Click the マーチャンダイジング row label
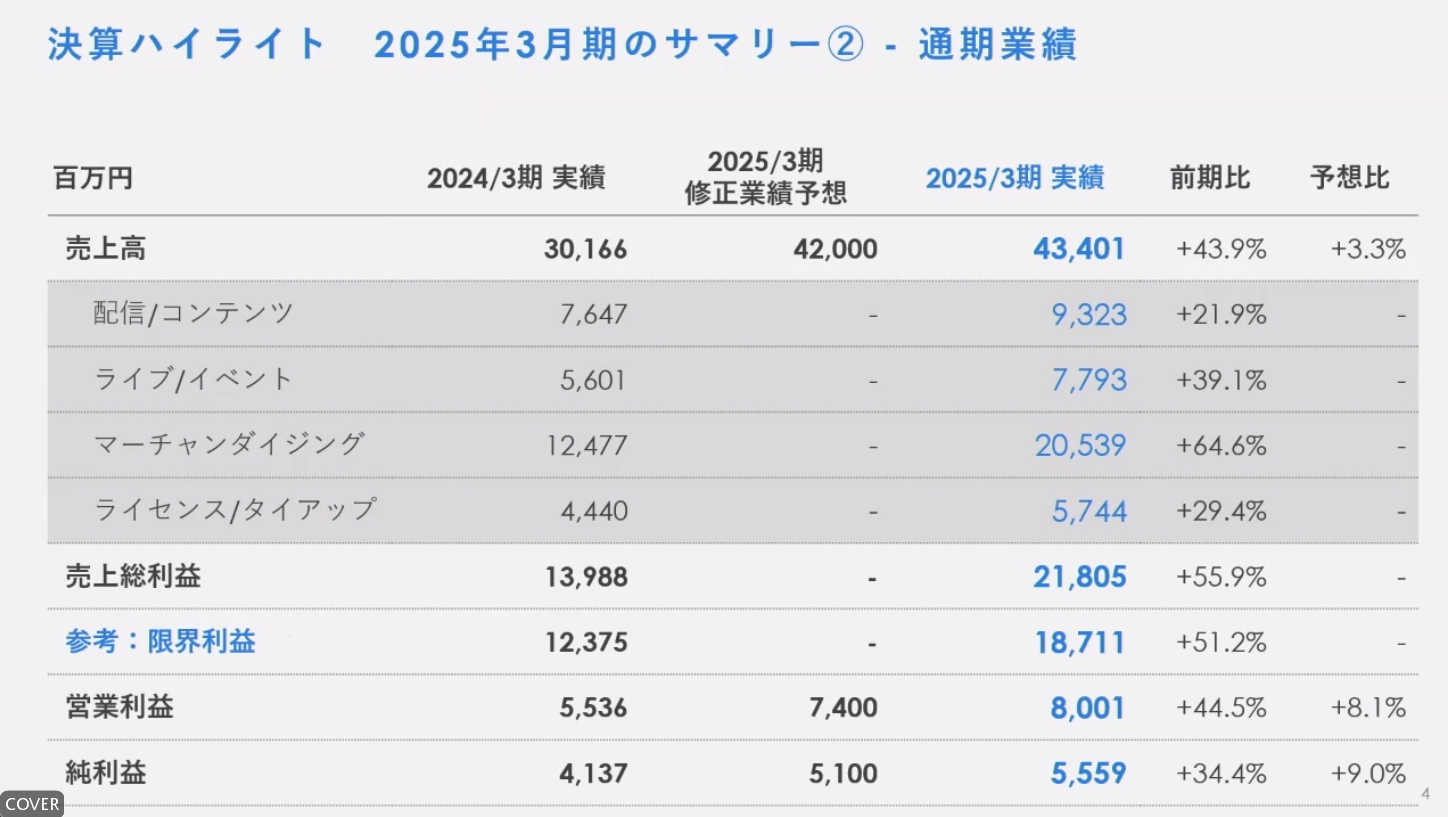 (229, 445)
